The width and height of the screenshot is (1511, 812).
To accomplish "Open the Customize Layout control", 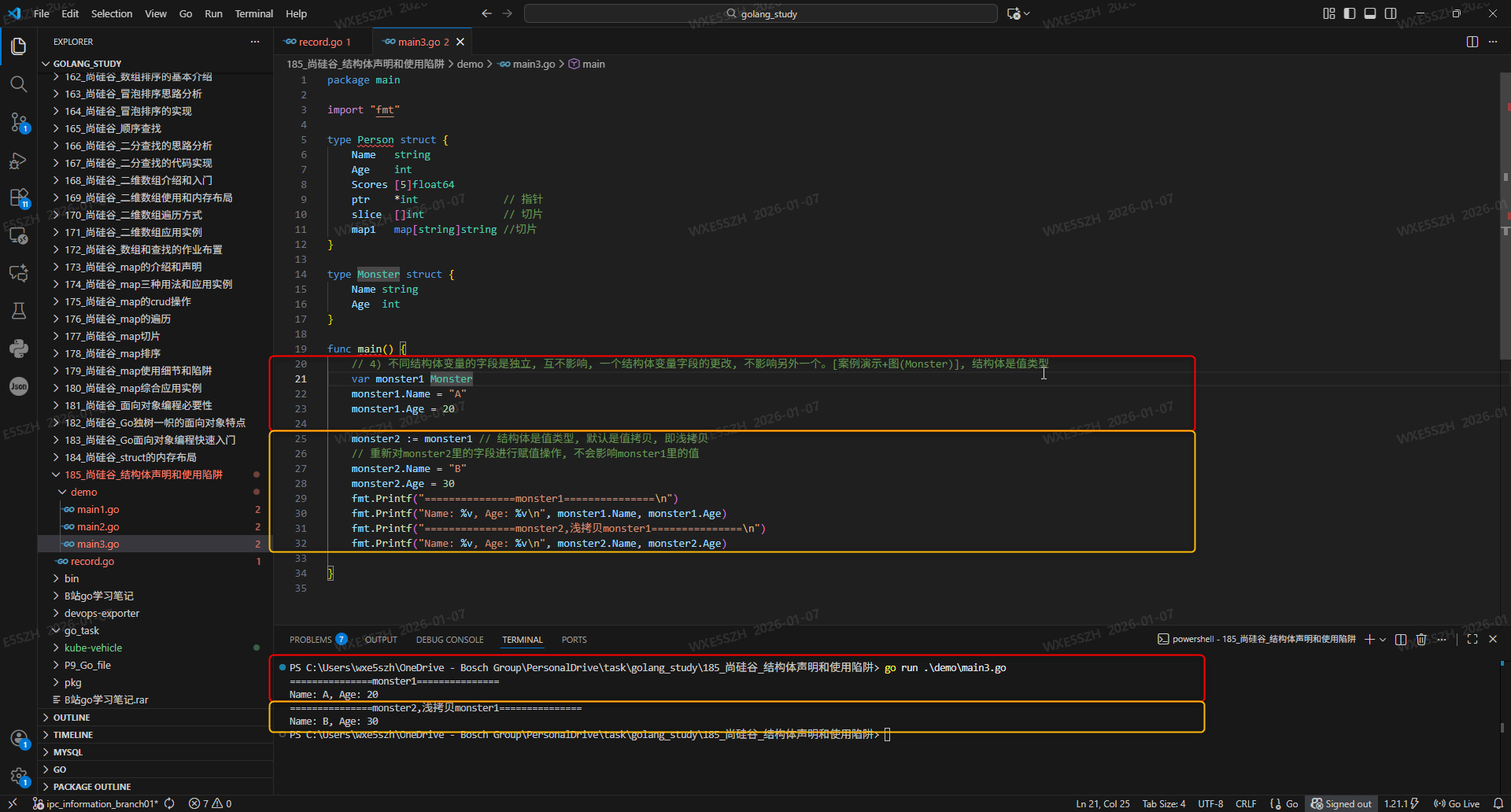I will point(1329,13).
